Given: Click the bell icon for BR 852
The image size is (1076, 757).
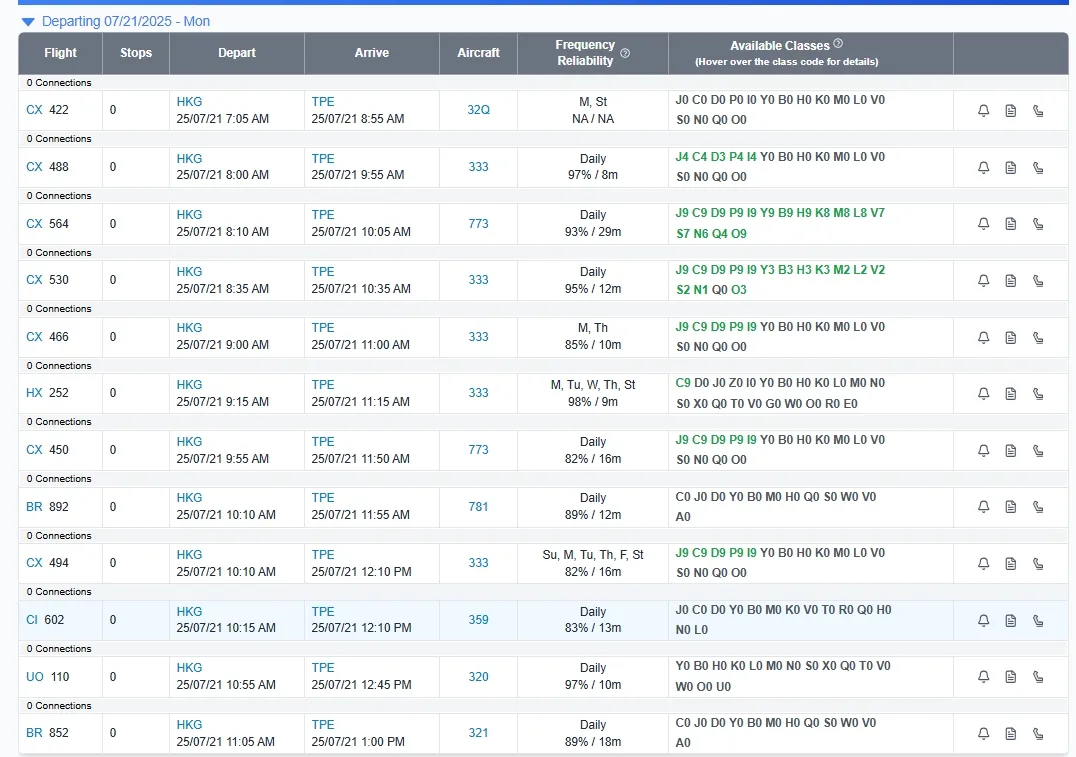Looking at the screenshot, I should [983, 734].
